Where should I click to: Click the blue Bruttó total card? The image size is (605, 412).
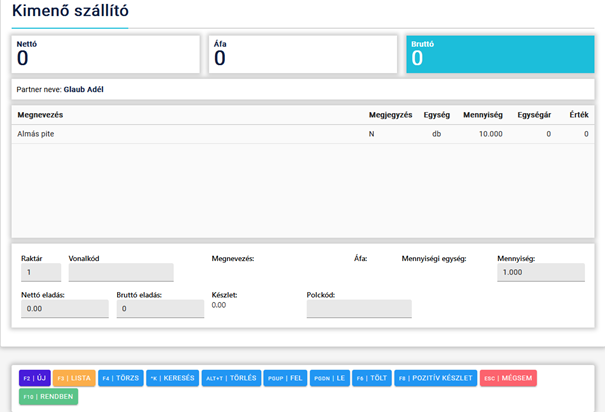(500, 55)
